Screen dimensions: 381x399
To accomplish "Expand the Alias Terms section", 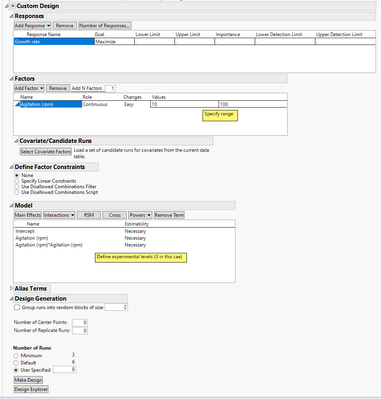I will click(x=12, y=288).
